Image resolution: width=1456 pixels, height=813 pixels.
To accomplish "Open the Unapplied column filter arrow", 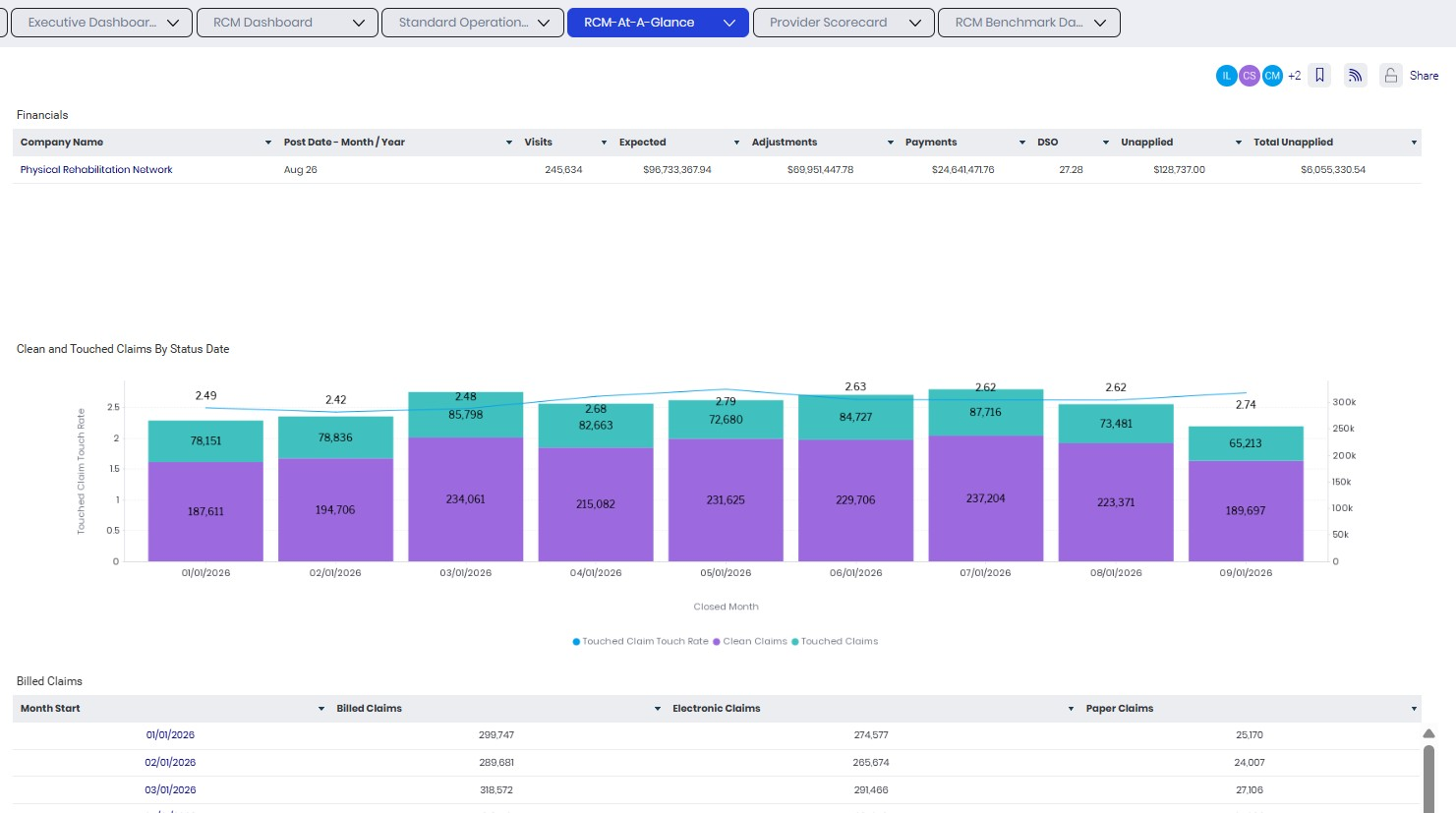I will pos(1238,143).
